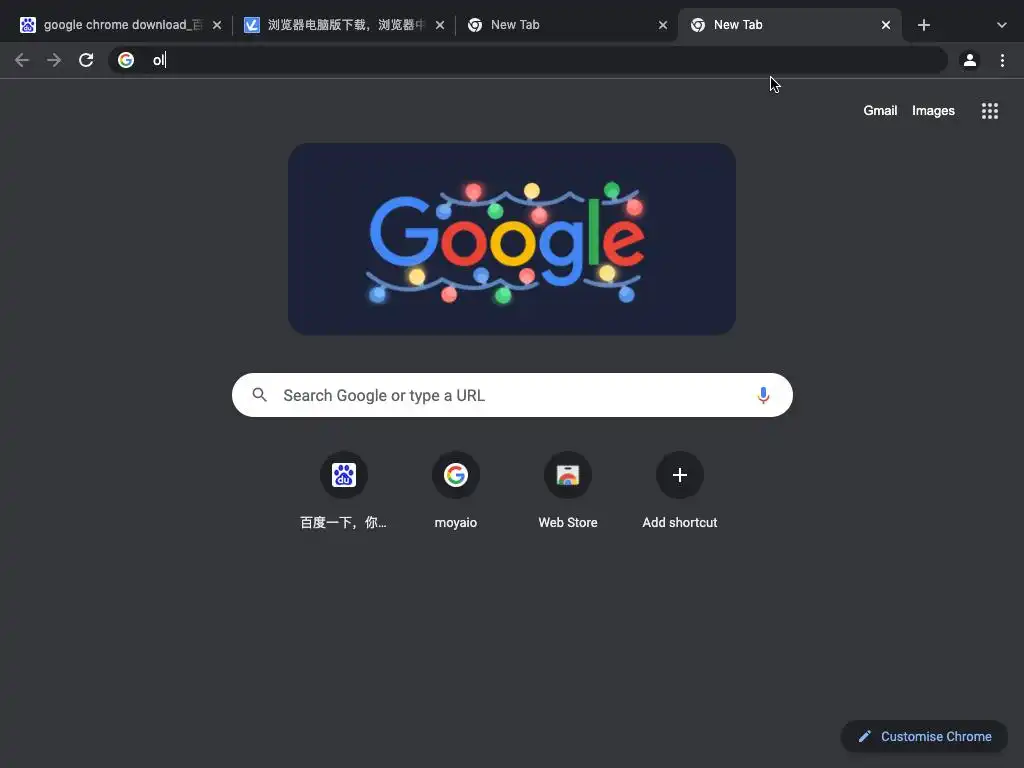Screen dimensions: 1024x768
Task: Close the google chrome download tab
Action: 217,25
